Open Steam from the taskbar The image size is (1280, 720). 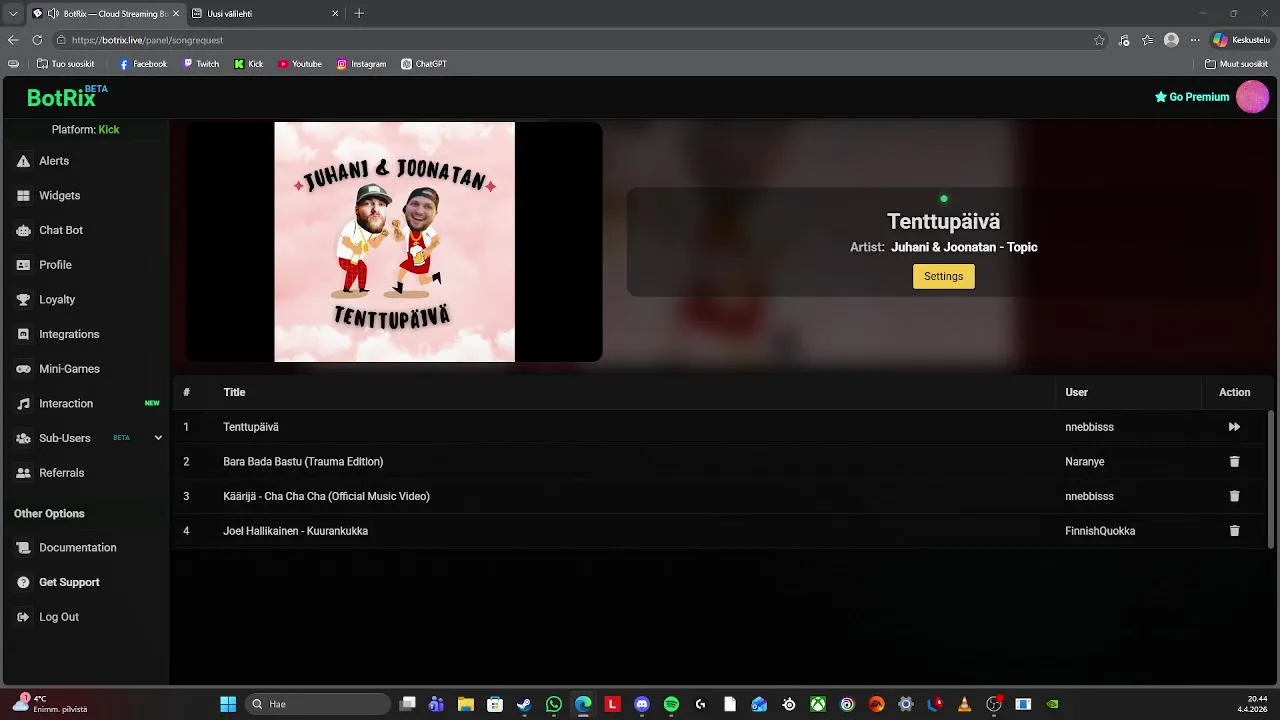(x=524, y=704)
